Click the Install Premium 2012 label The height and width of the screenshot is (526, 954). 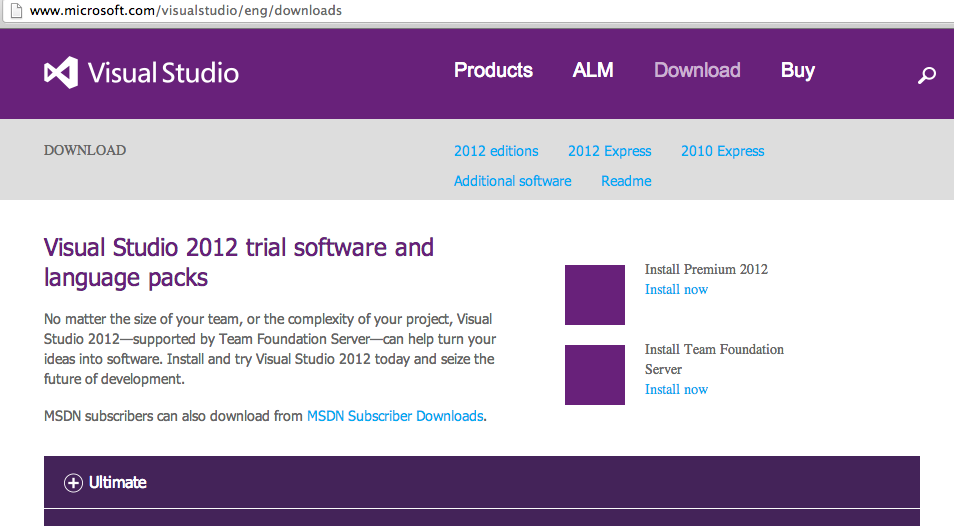[x=706, y=269]
